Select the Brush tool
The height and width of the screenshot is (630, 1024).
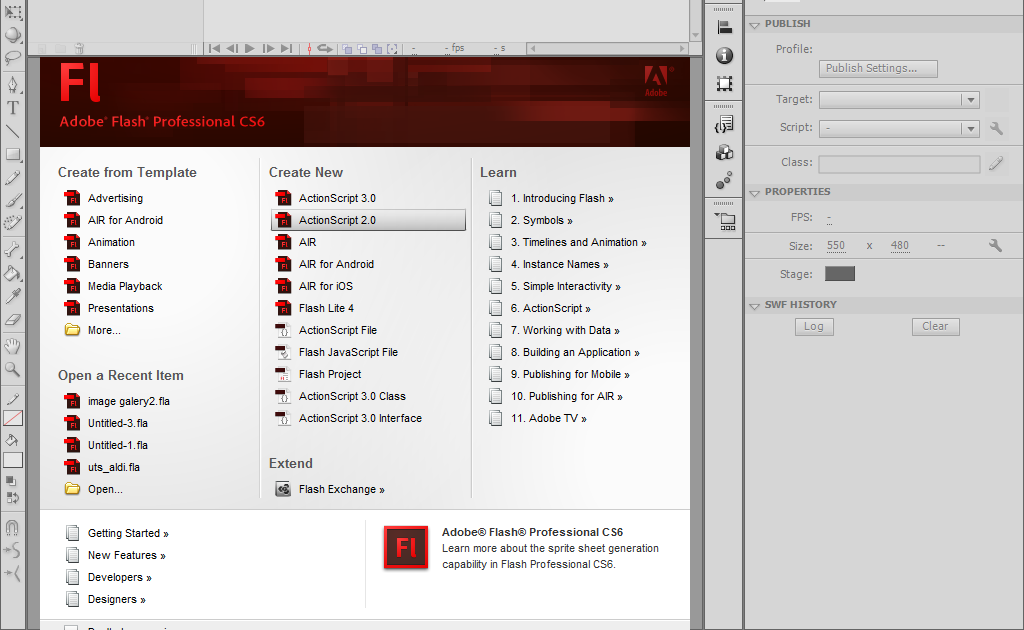(x=12, y=200)
